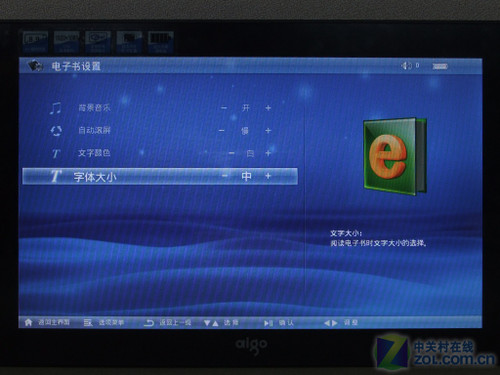Click the 字体大小 value 中
The image size is (500, 375).
(246, 176)
